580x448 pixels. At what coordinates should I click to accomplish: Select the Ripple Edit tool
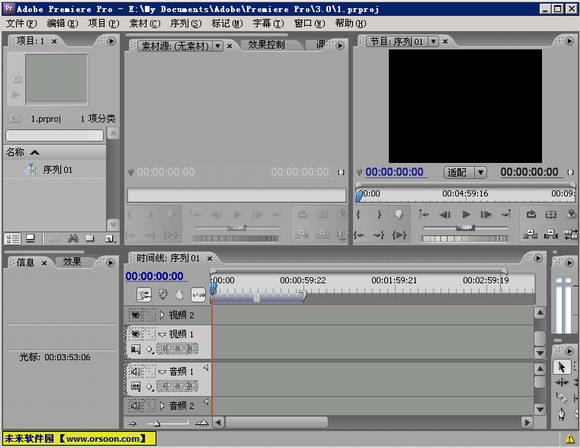point(562,383)
